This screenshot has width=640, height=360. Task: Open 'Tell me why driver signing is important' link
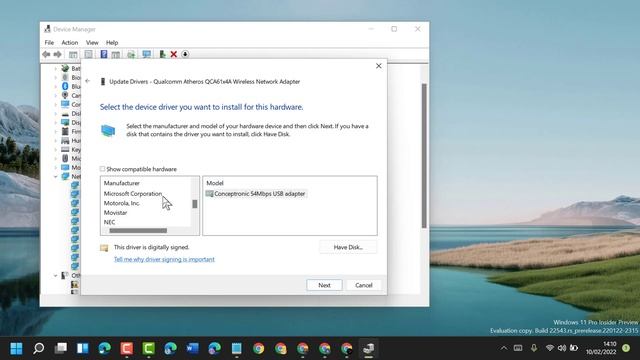click(x=164, y=259)
